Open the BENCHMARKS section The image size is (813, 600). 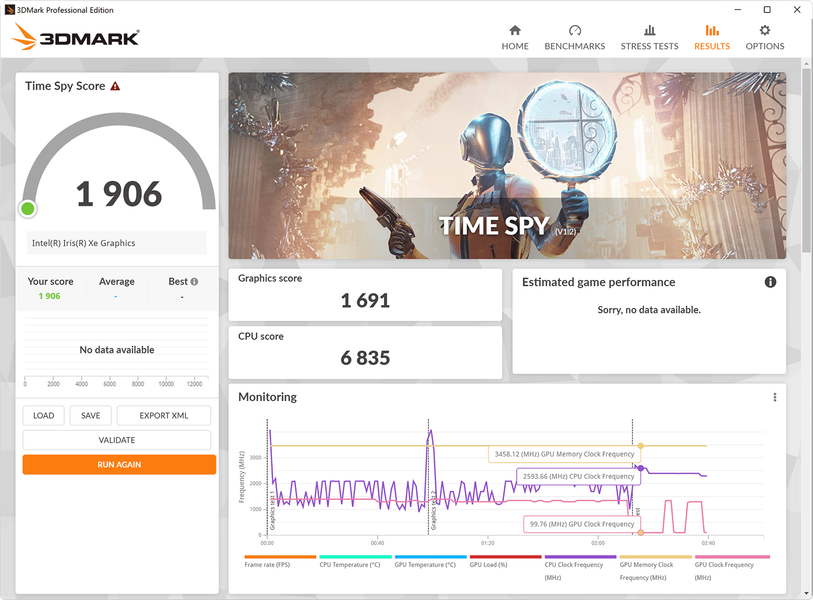pyautogui.click(x=574, y=37)
